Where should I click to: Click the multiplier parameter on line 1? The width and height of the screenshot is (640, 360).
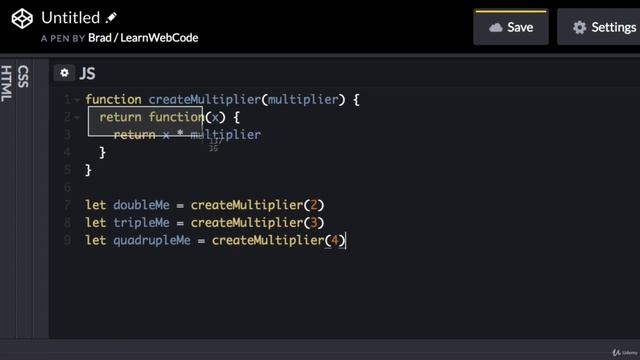click(x=303, y=100)
